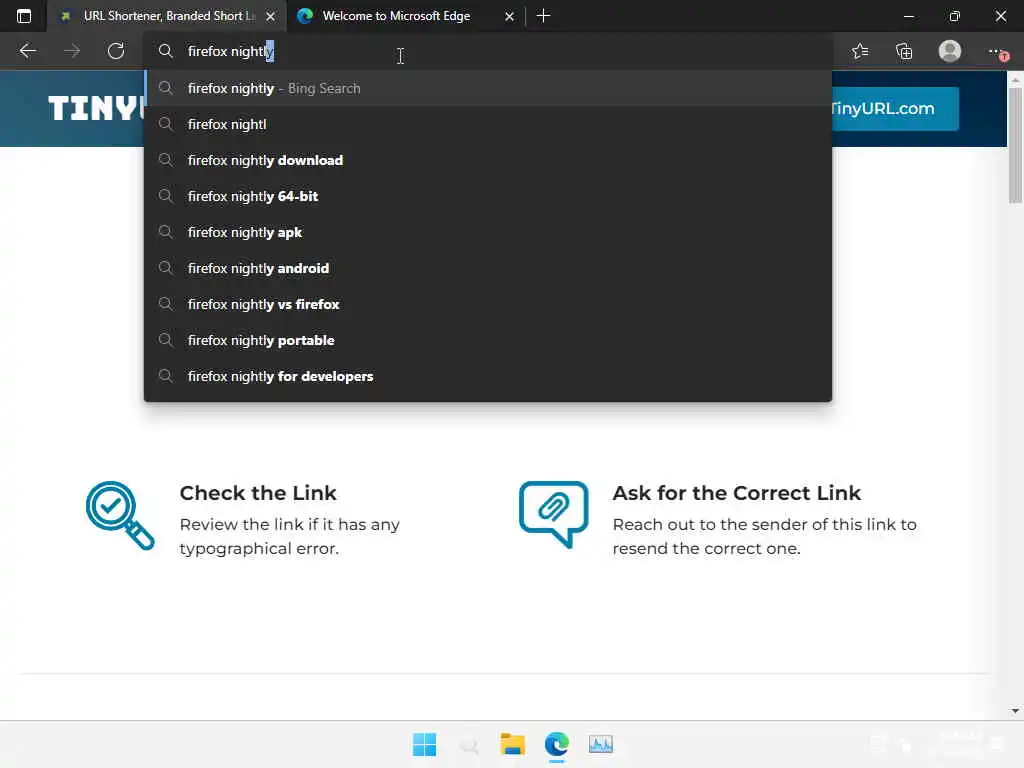The image size is (1024, 768).
Task: Switch to Welcome to Microsoft Edge tab
Action: tap(405, 16)
